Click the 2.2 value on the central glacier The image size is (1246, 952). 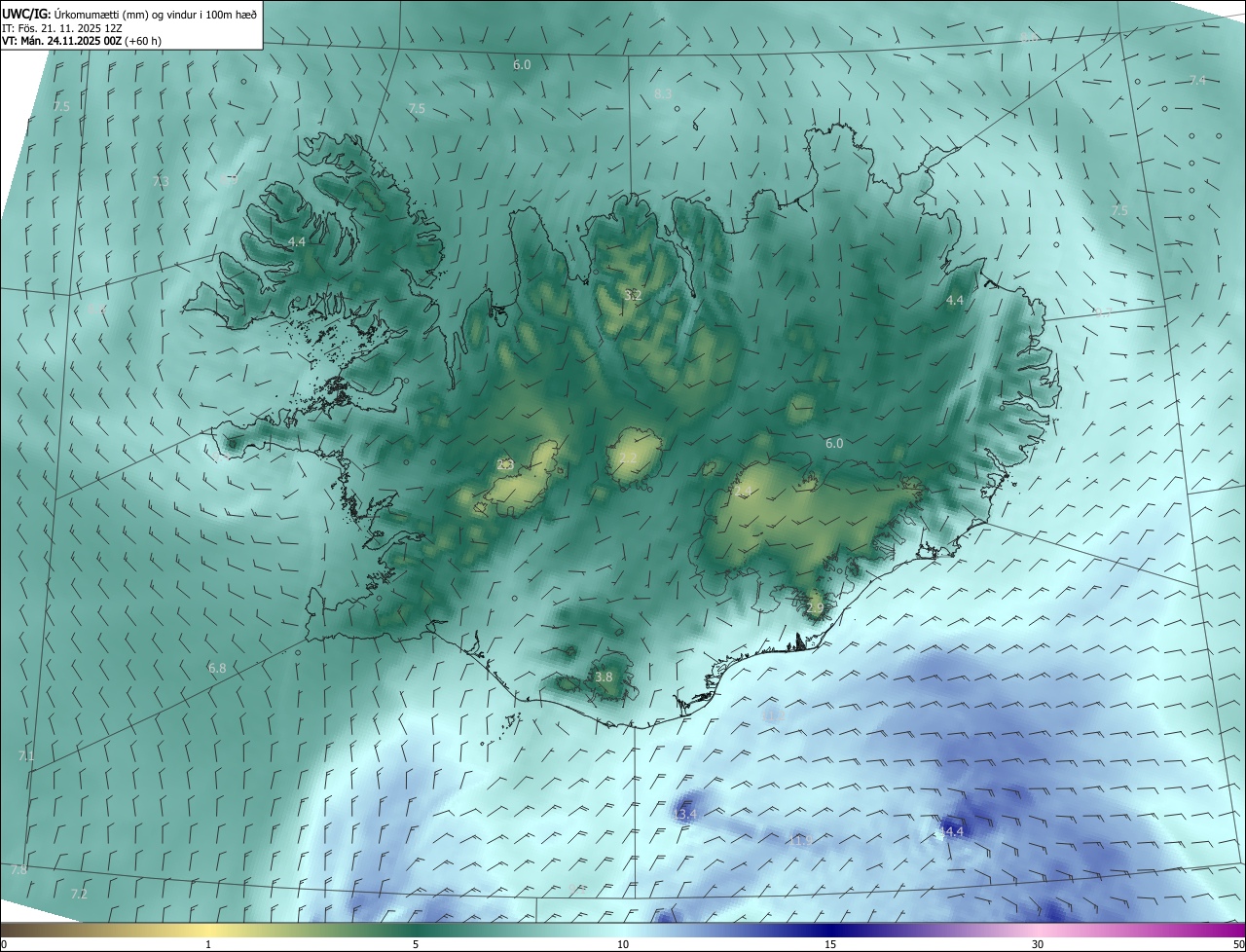[x=628, y=458]
